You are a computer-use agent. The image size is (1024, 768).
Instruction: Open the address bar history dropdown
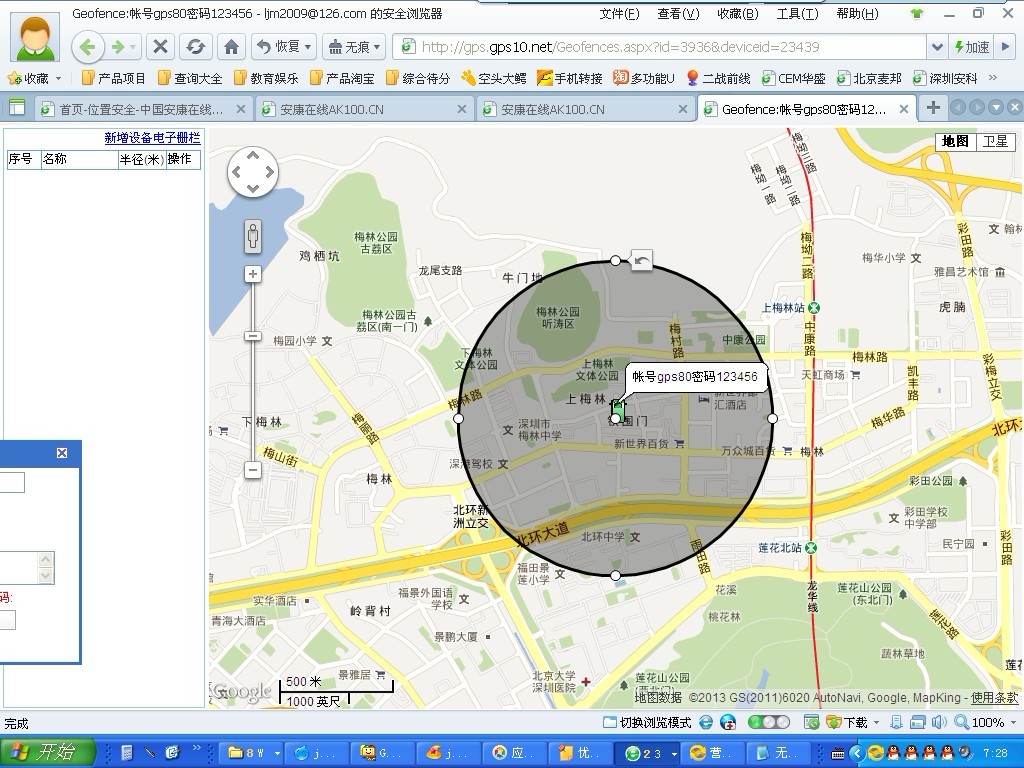(x=936, y=46)
